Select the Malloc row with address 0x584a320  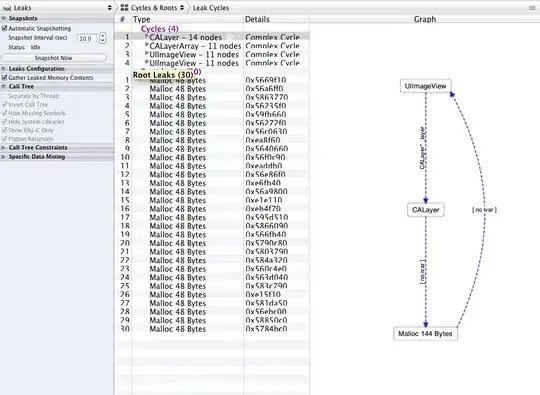tap(212, 260)
